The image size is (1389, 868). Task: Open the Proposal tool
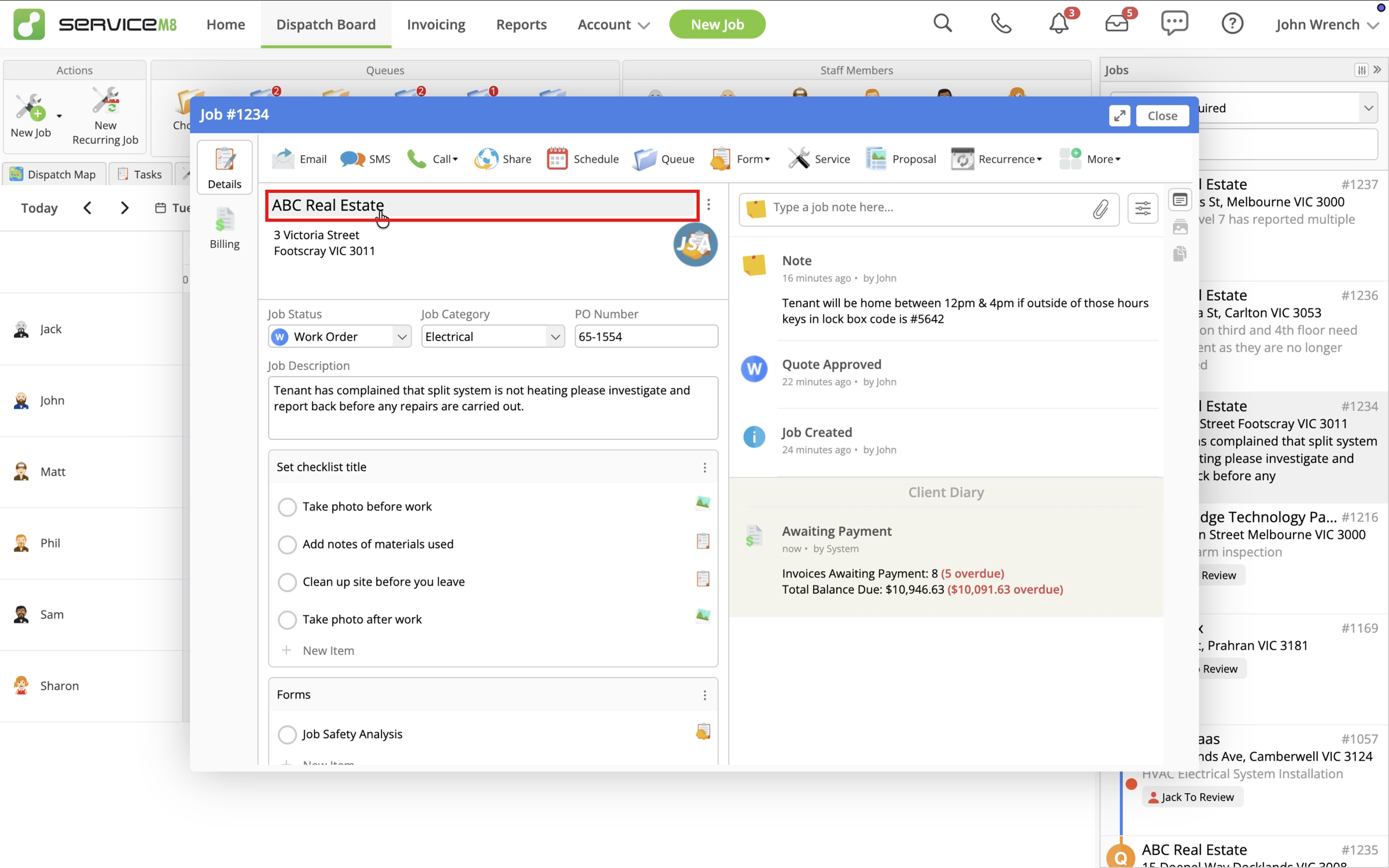click(x=901, y=159)
